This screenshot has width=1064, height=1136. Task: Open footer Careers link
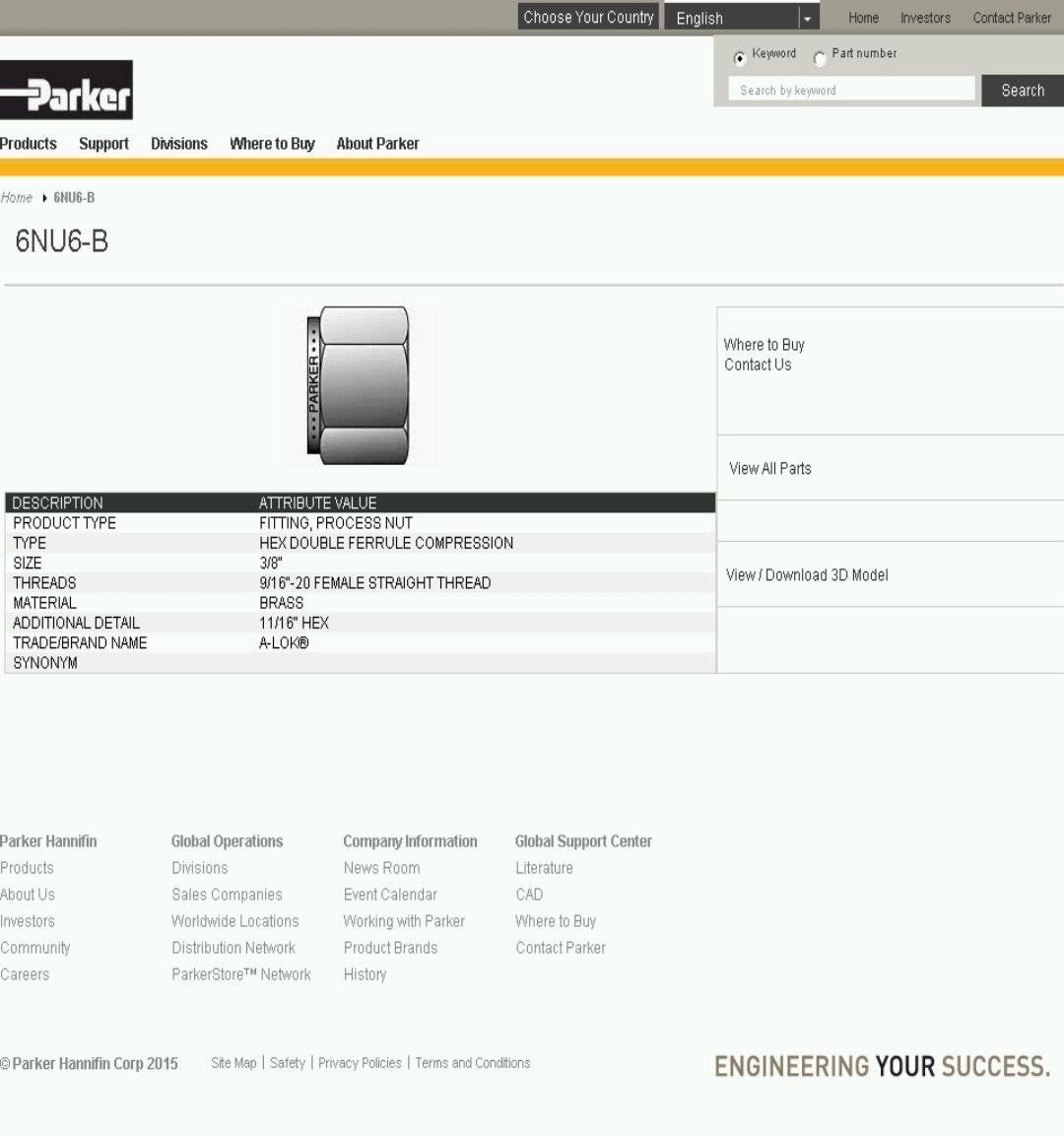25,975
